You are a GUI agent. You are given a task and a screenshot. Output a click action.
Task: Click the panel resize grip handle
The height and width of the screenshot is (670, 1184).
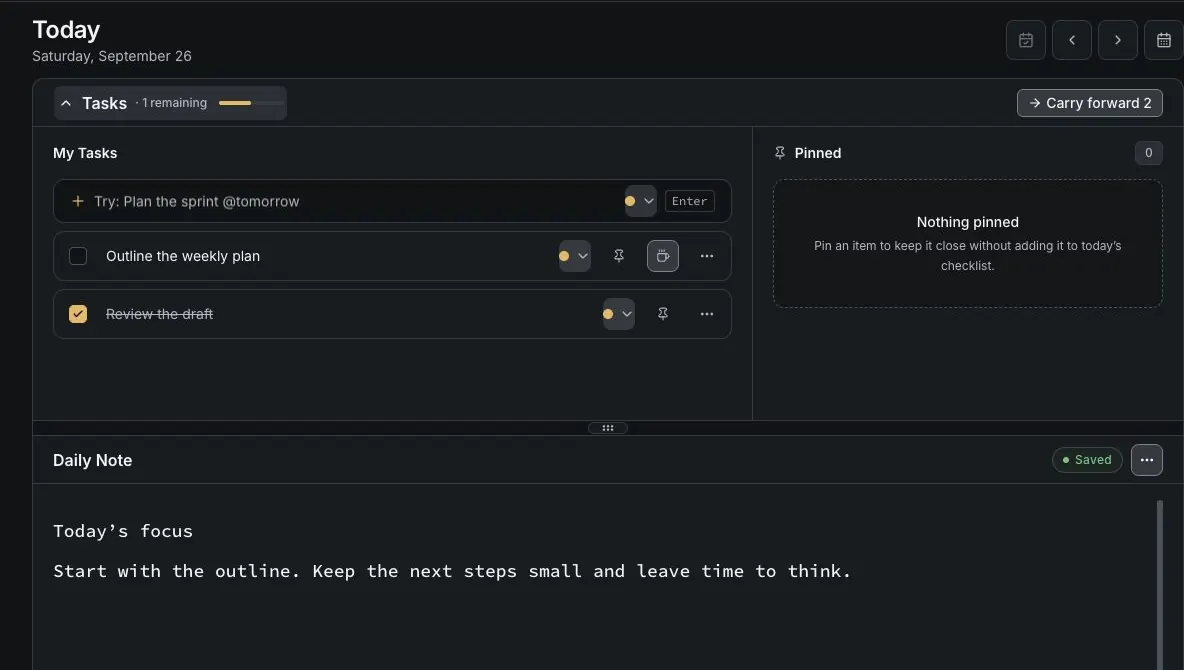tap(608, 428)
